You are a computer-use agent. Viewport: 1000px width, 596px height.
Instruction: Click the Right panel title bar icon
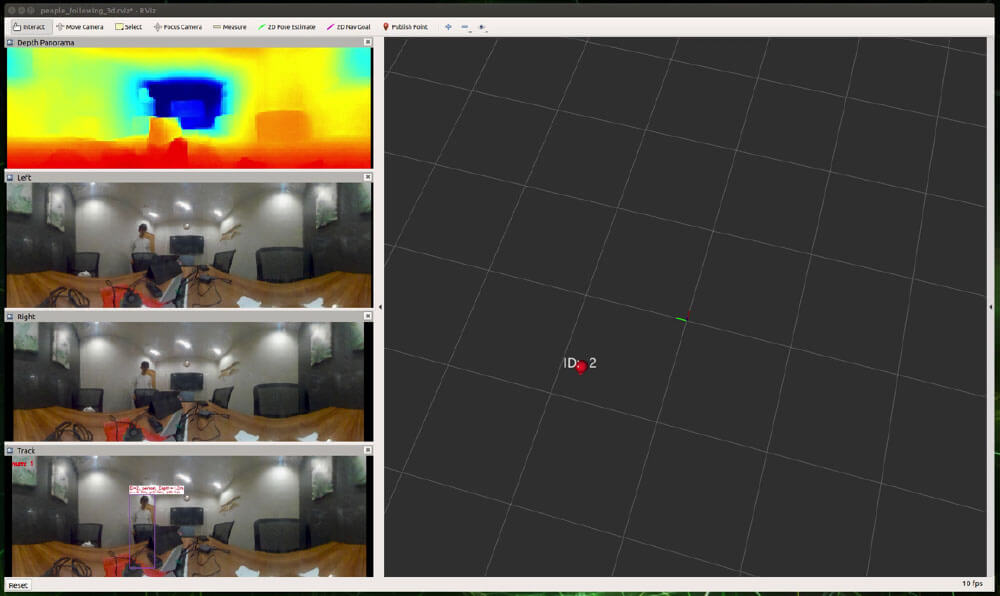pyautogui.click(x=11, y=317)
